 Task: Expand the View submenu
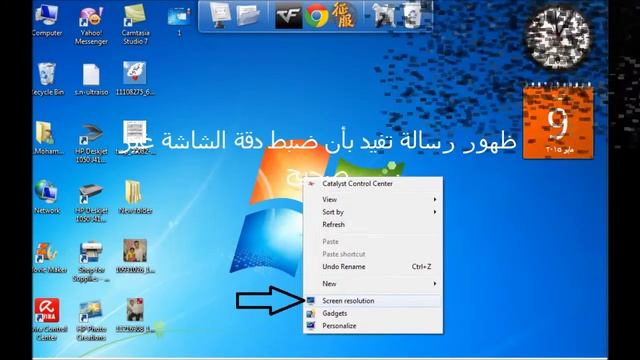coord(373,199)
